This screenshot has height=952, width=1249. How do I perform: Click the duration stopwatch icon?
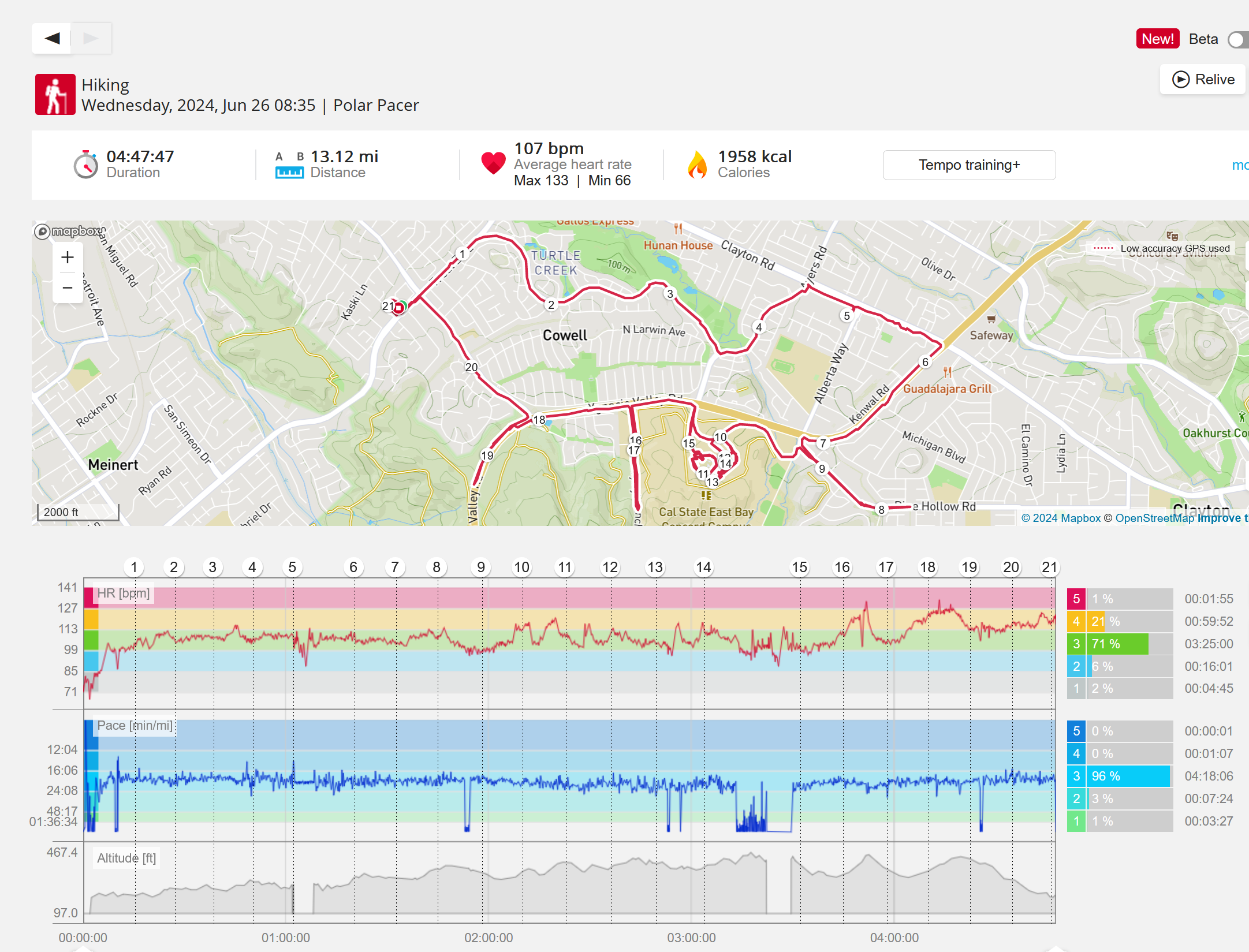click(x=86, y=165)
